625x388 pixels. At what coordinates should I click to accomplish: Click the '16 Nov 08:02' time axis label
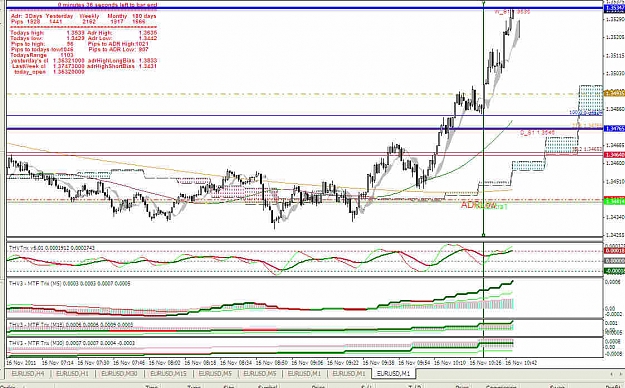click(x=164, y=363)
